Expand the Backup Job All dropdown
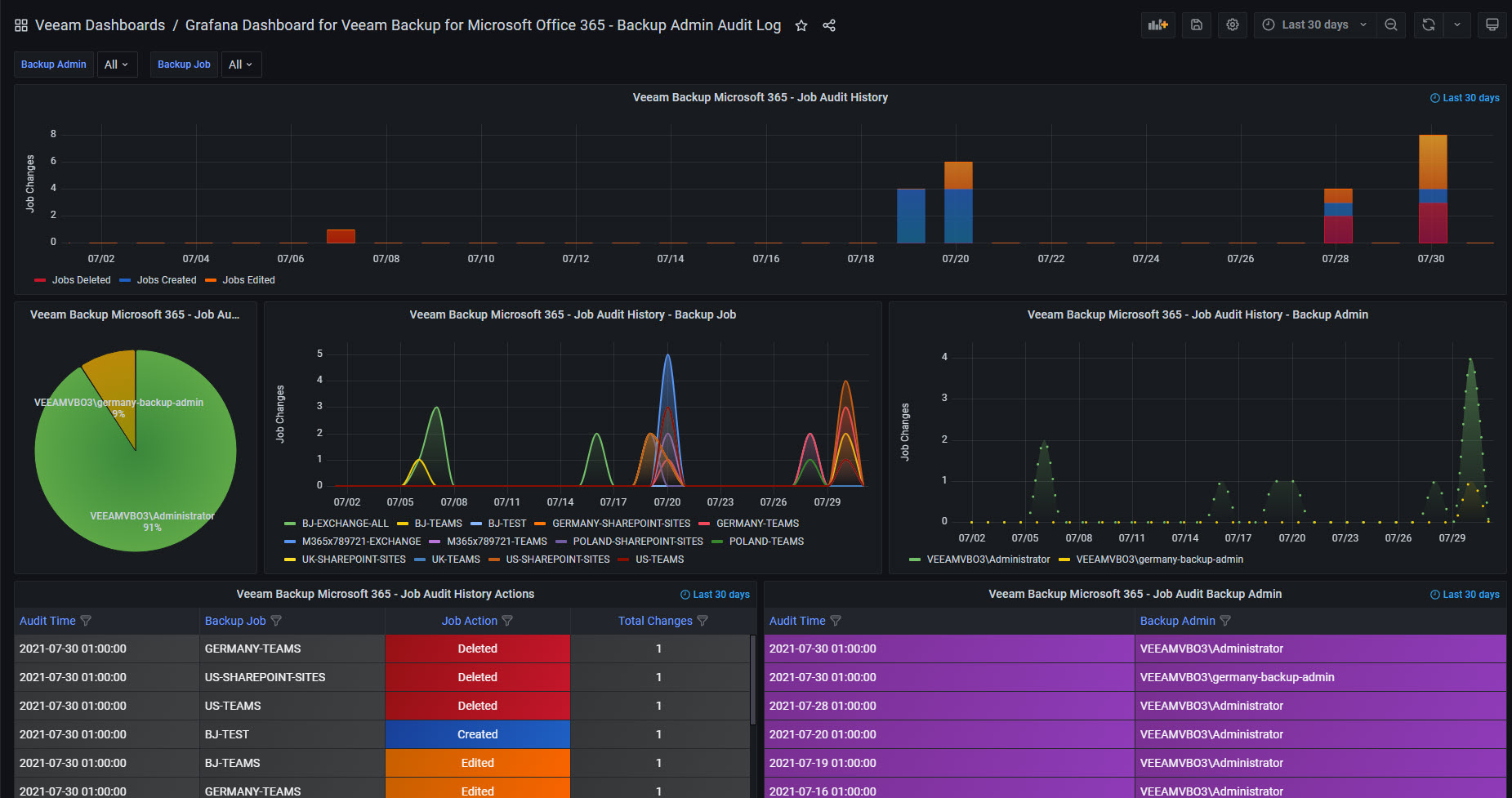 (x=241, y=65)
